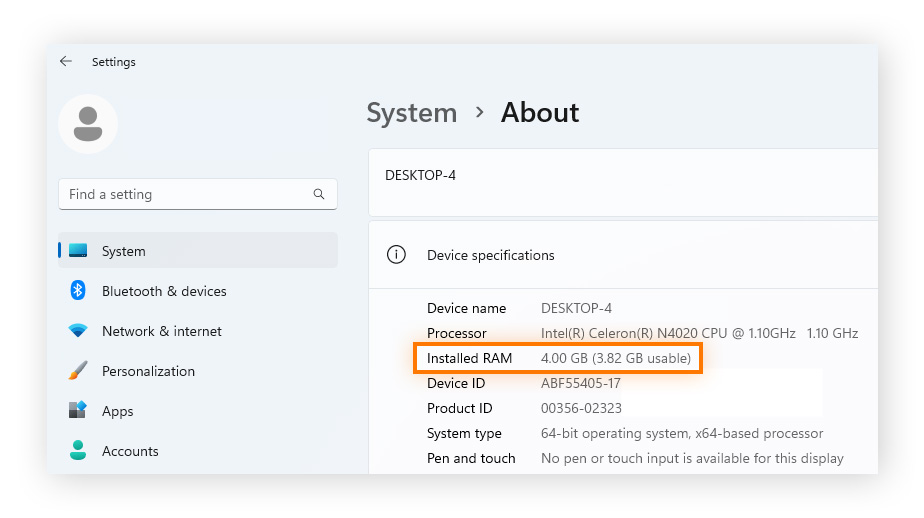Select the Installed RAM label
This screenshot has width=924, height=518.
click(x=469, y=358)
